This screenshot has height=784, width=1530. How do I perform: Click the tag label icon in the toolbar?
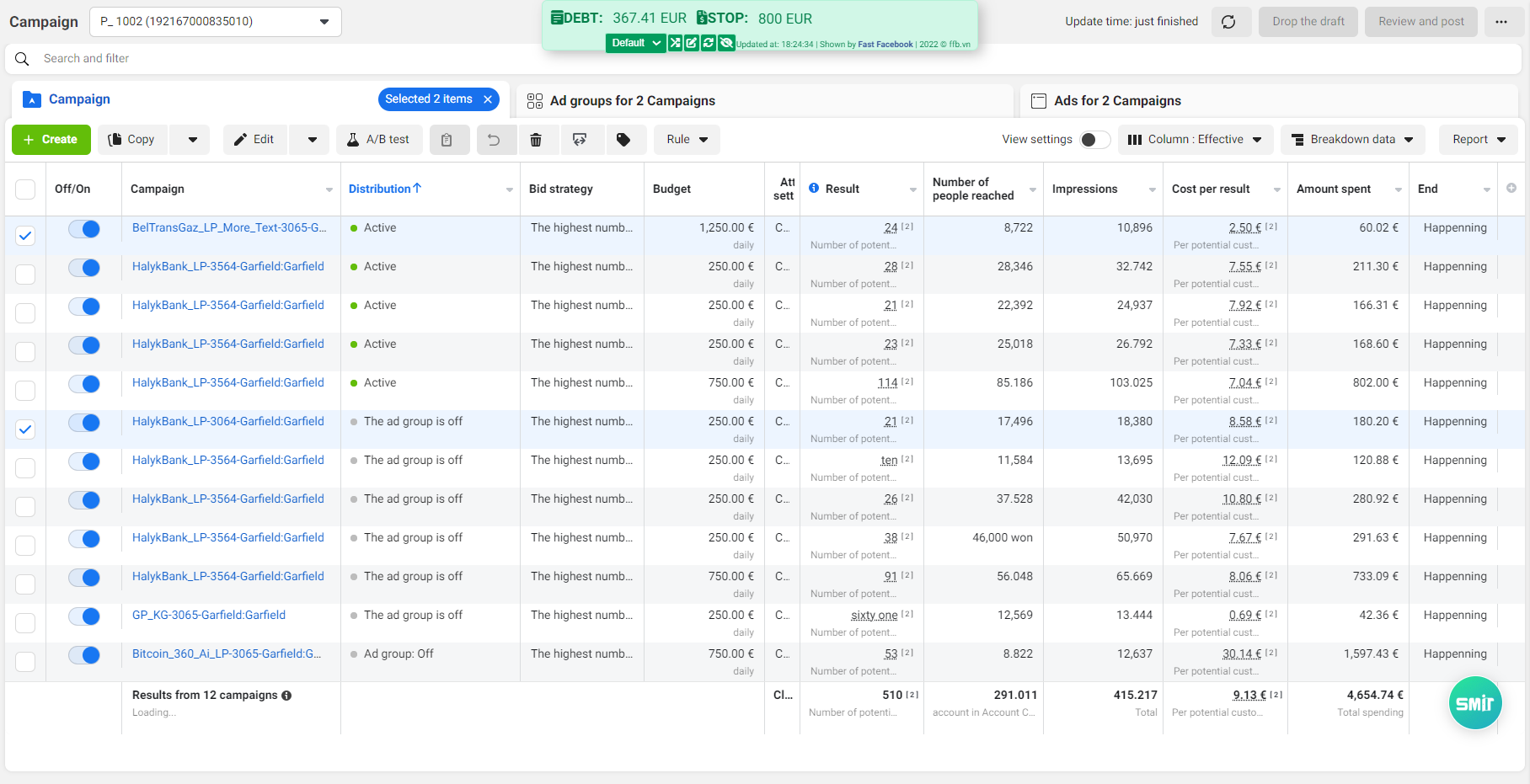coord(623,140)
